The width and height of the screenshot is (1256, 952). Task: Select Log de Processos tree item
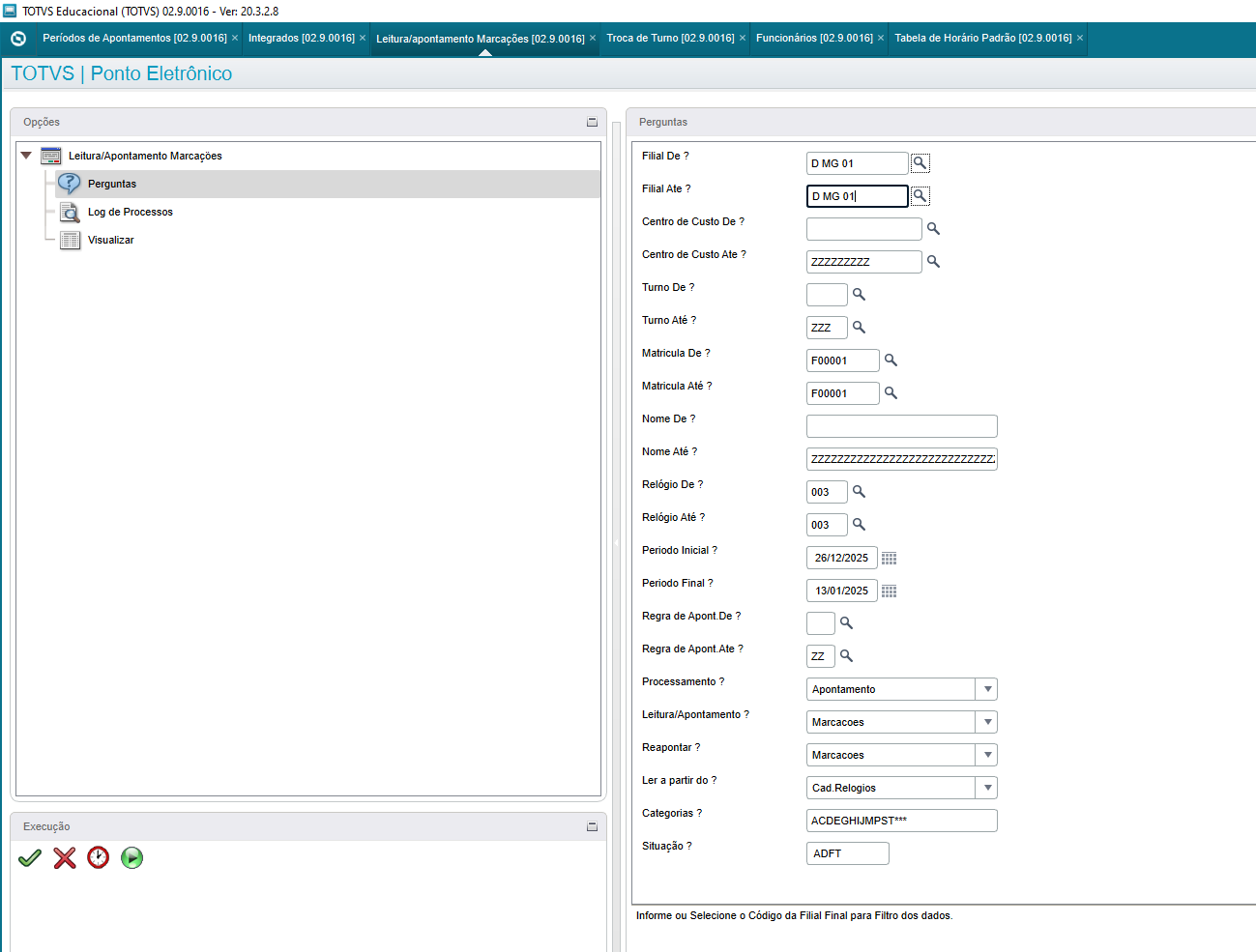coord(131,212)
